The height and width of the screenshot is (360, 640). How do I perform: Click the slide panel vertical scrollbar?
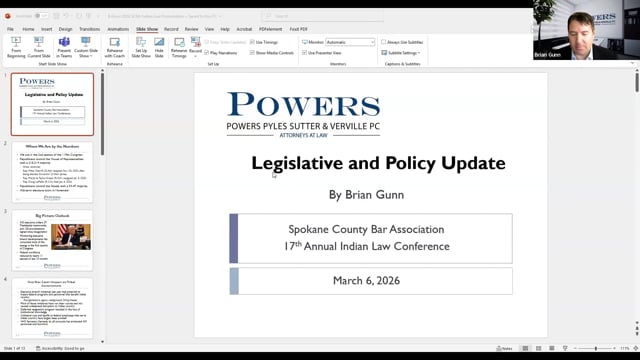102,114
